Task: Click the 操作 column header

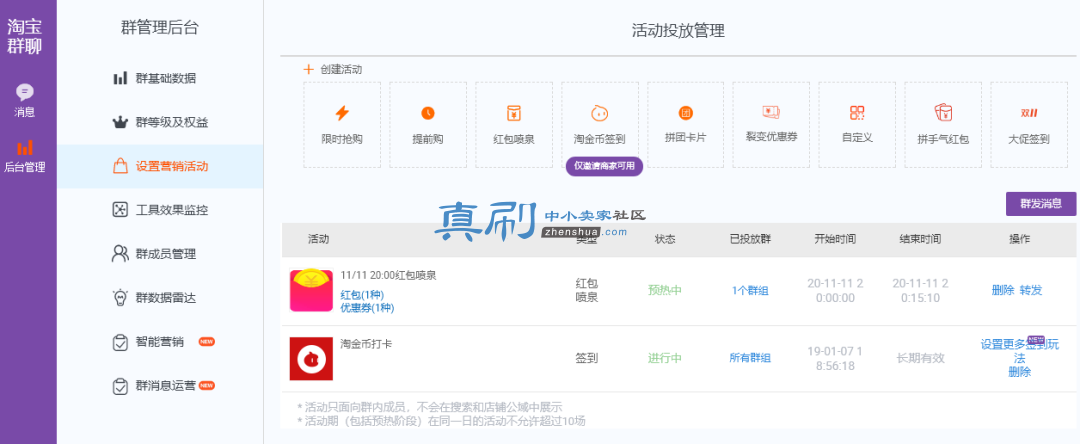Action: (x=1019, y=239)
